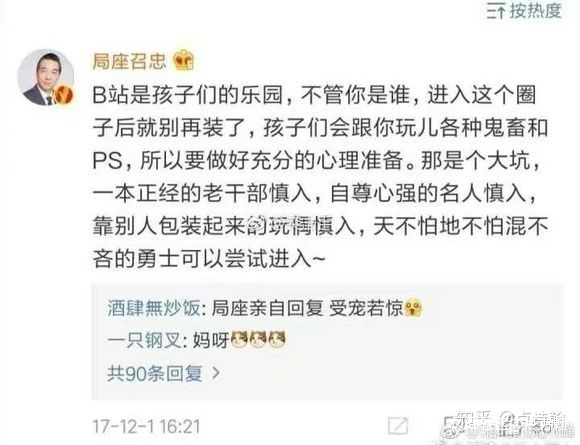Click the crown membership badge
The image size is (580, 445).
tap(184, 60)
